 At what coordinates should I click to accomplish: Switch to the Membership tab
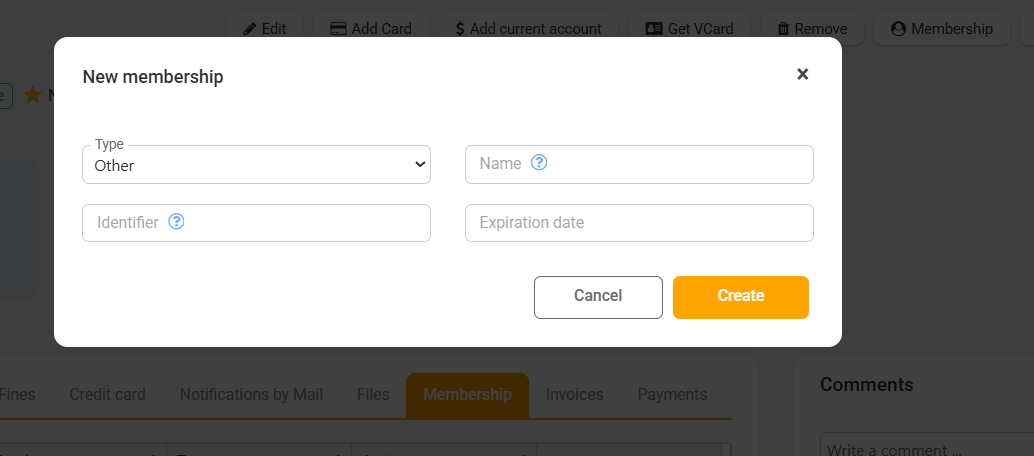[x=467, y=395]
